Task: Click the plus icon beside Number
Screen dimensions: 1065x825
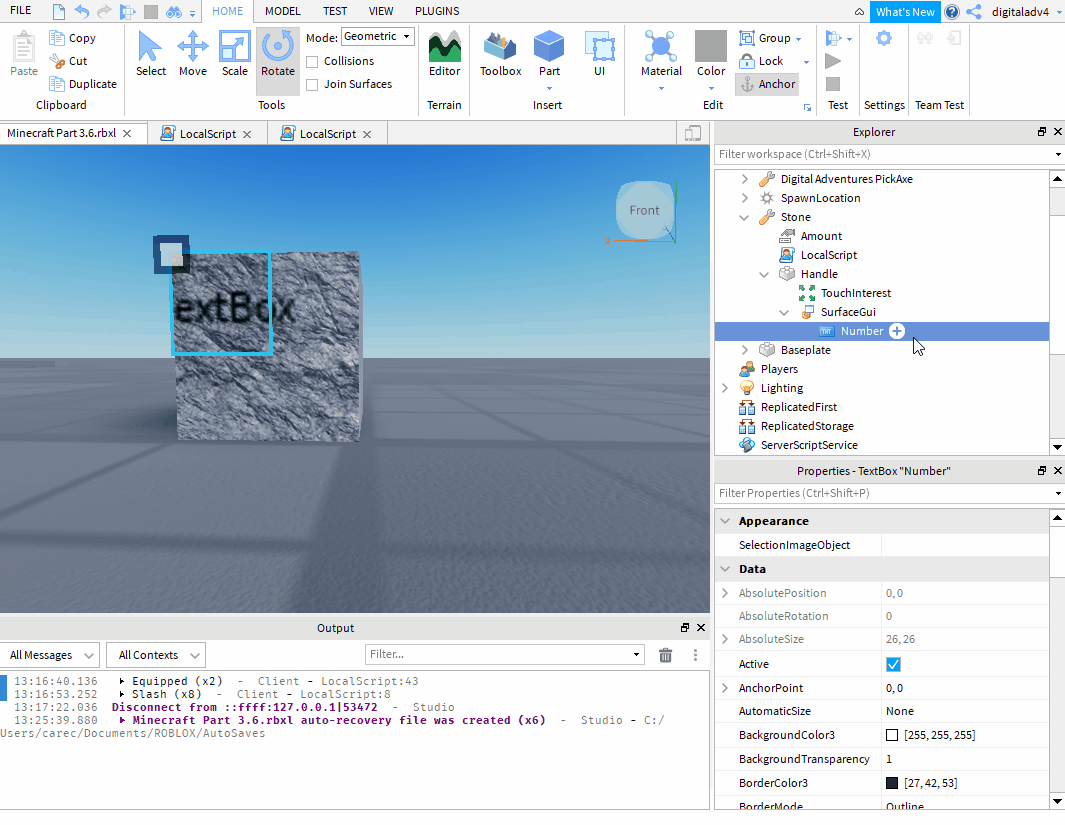Action: 897,331
